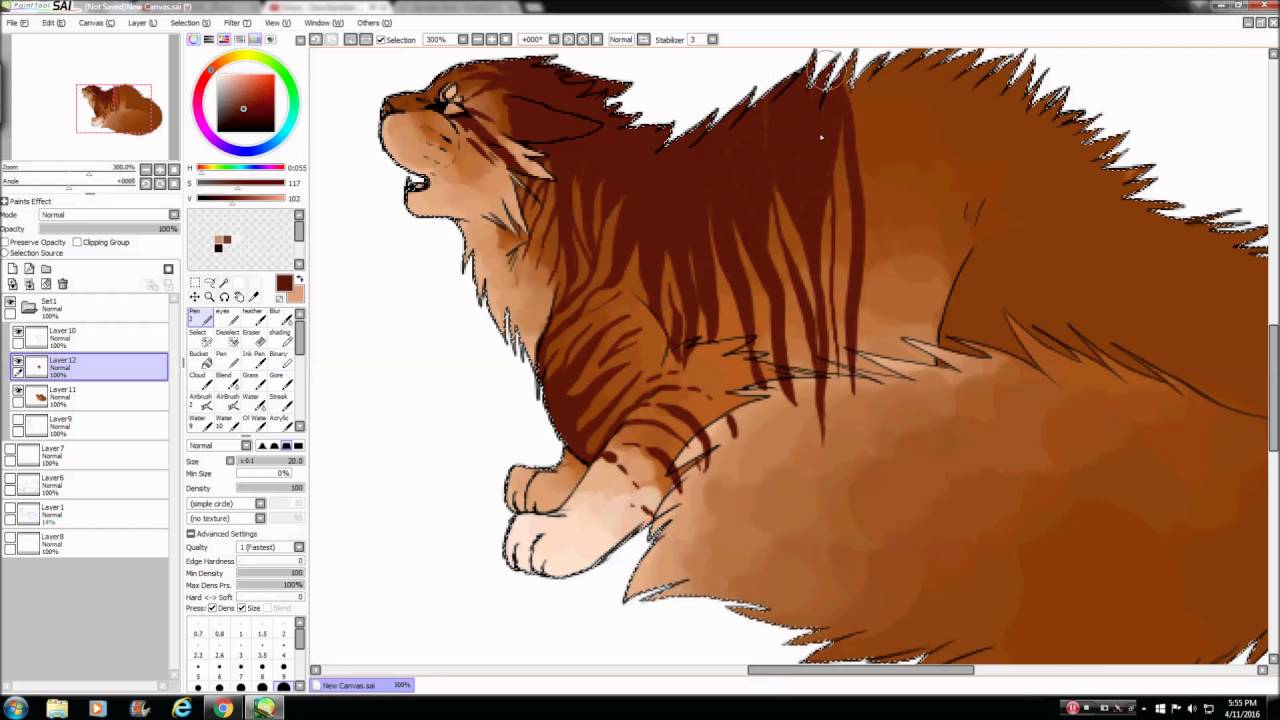Viewport: 1280px width, 720px height.
Task: Uncheck the Press Dens checkbox
Action: pos(213,608)
